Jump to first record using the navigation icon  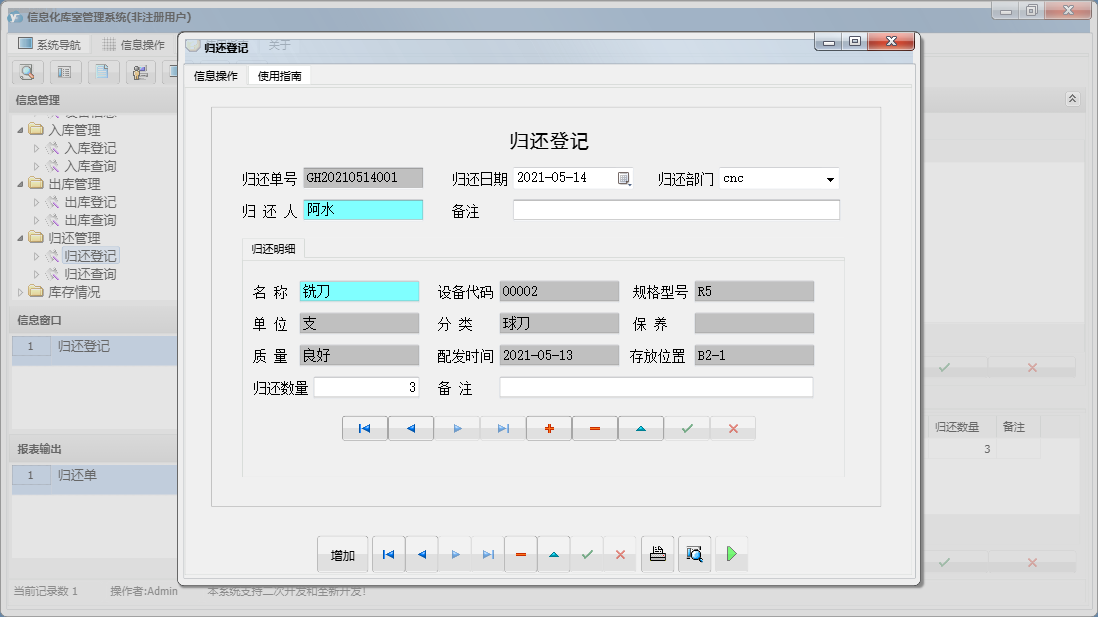364,428
